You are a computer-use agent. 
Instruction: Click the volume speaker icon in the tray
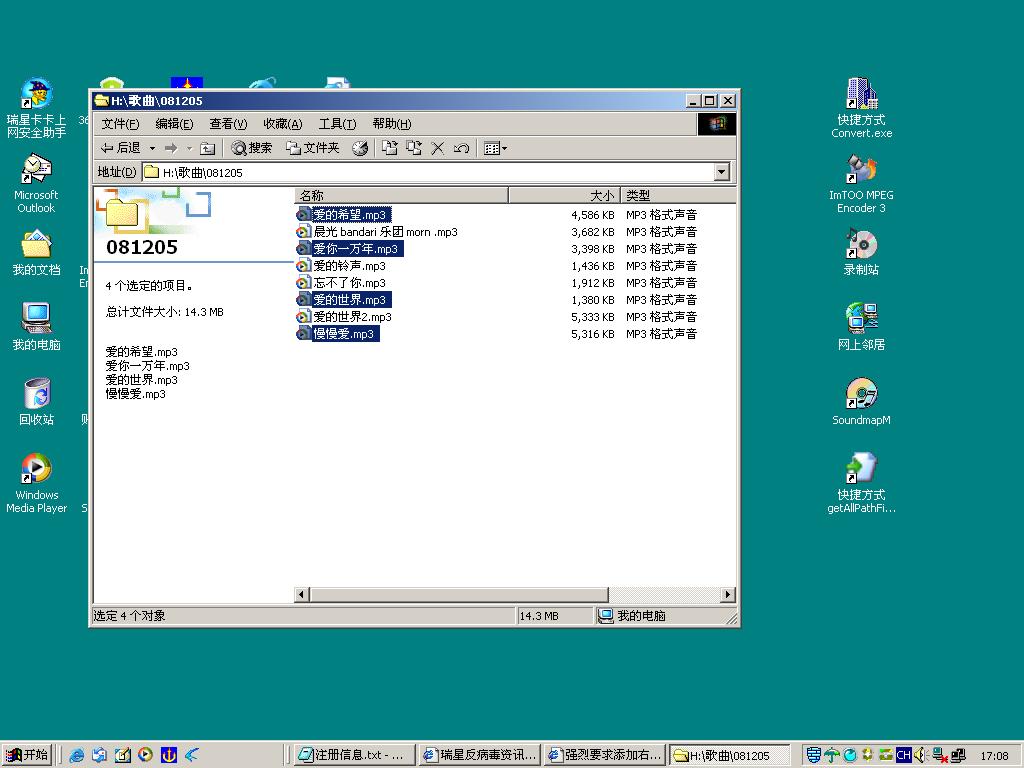[919, 755]
